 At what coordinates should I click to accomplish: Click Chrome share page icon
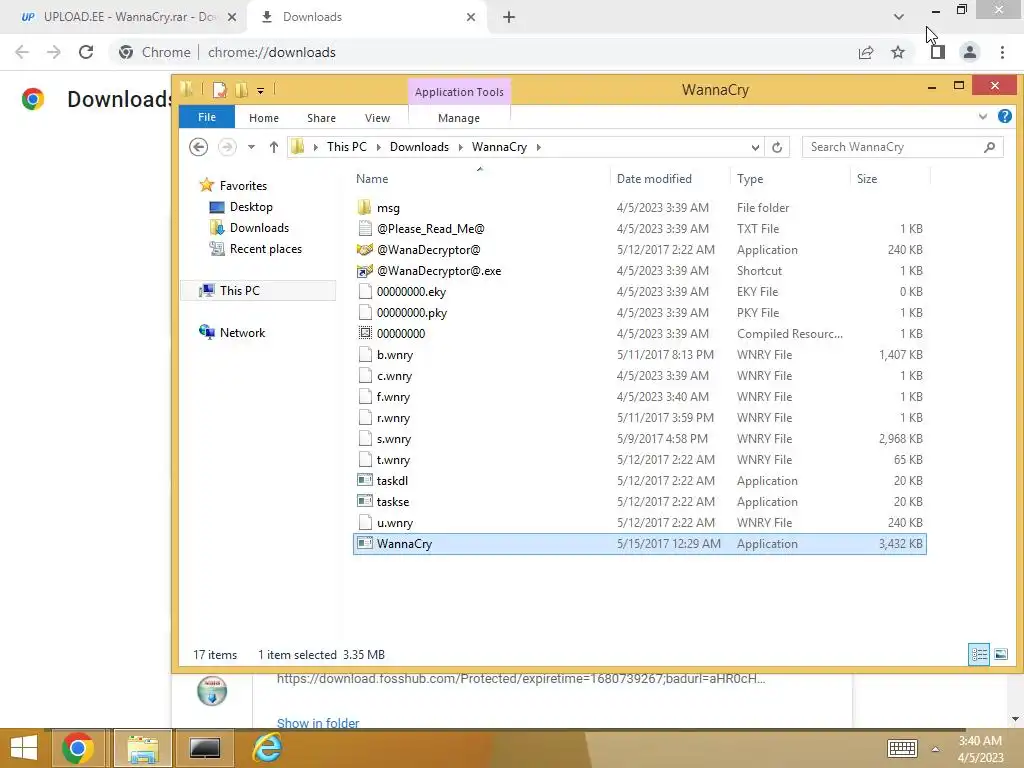[x=866, y=52]
